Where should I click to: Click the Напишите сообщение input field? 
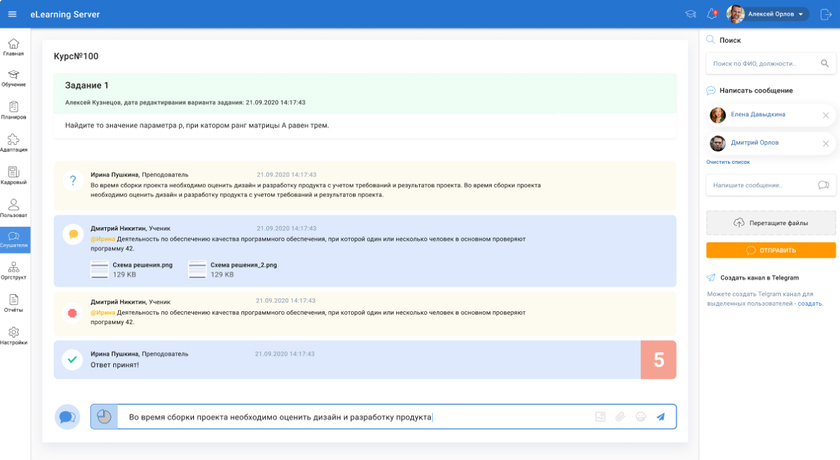(760, 185)
